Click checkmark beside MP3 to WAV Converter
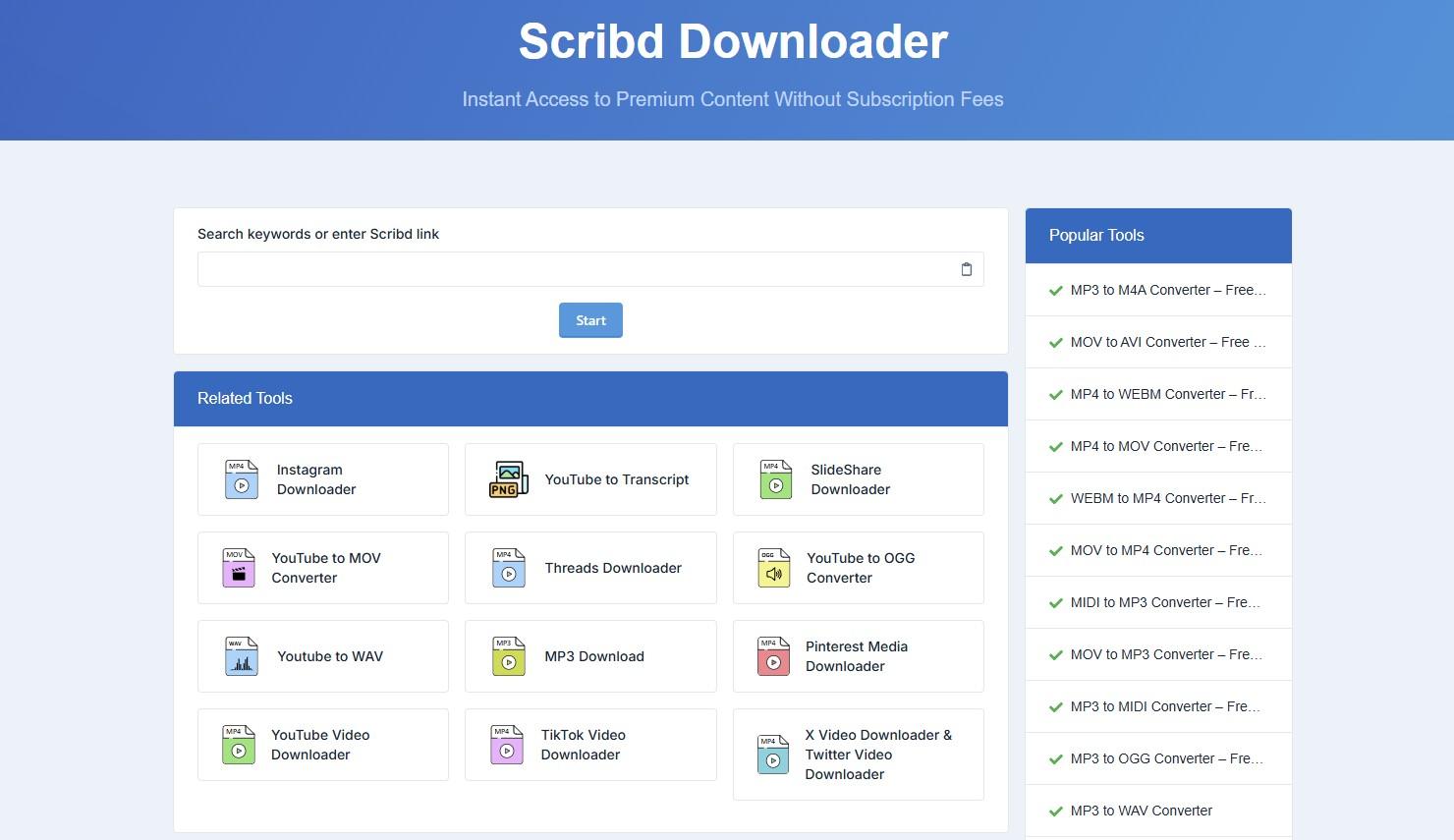 (x=1056, y=812)
